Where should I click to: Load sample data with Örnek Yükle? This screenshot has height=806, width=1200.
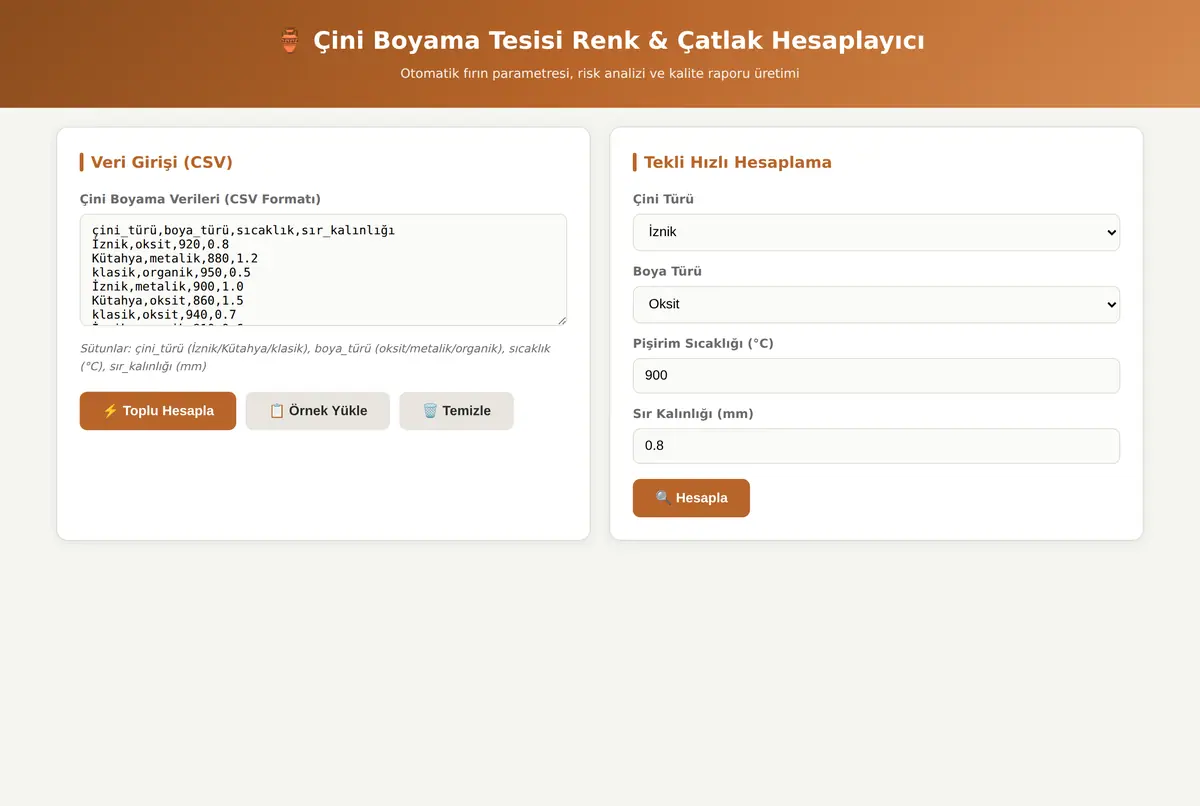pyautogui.click(x=318, y=411)
